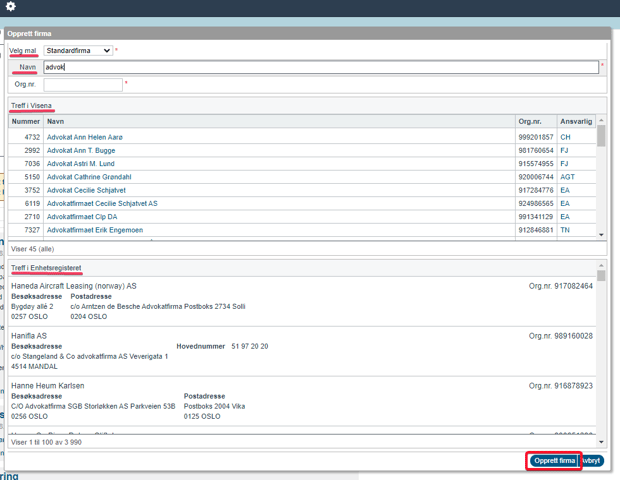Open the settings gear icon
This screenshot has width=620, height=480.
11,7
